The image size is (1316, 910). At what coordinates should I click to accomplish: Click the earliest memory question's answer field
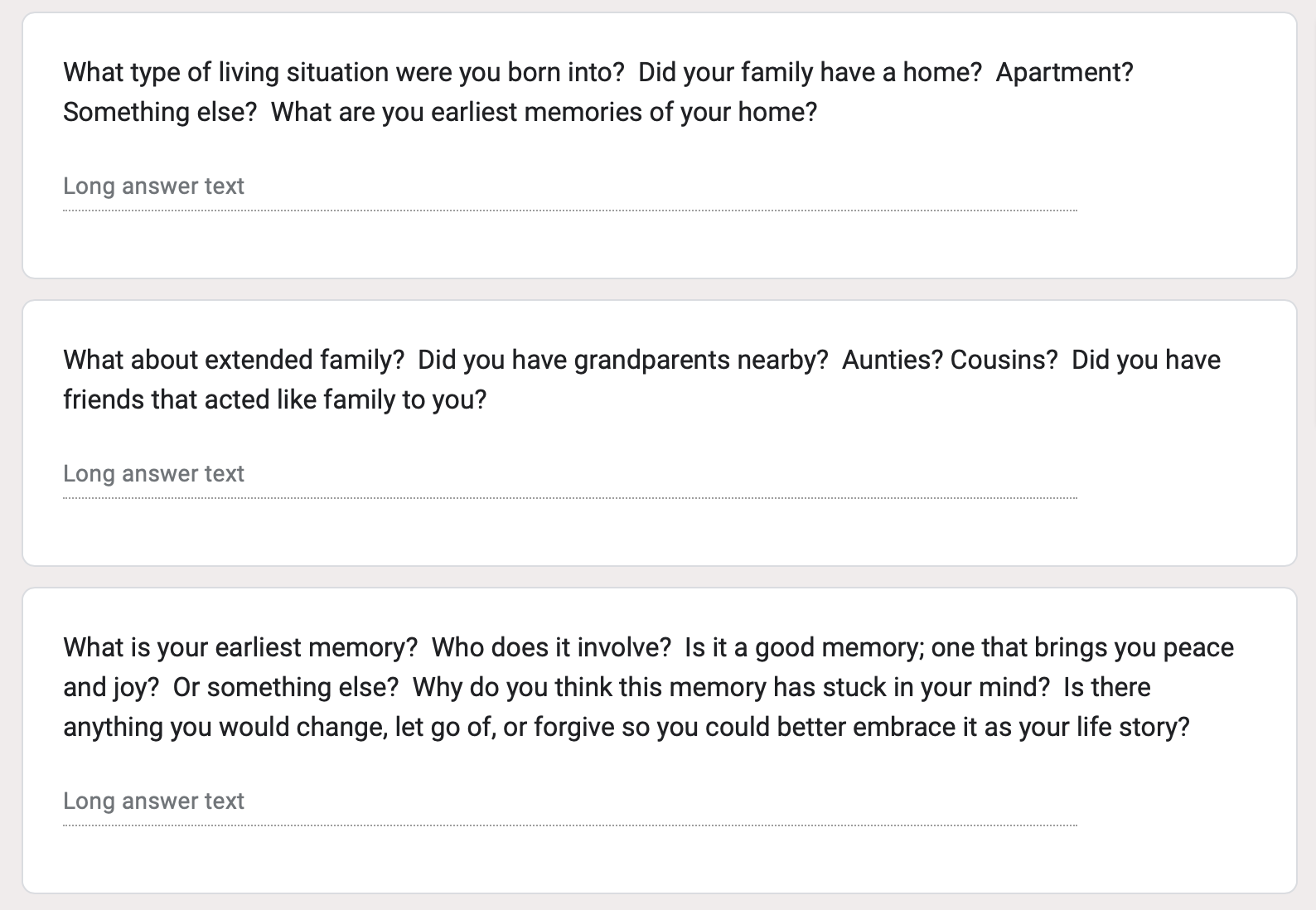(570, 801)
